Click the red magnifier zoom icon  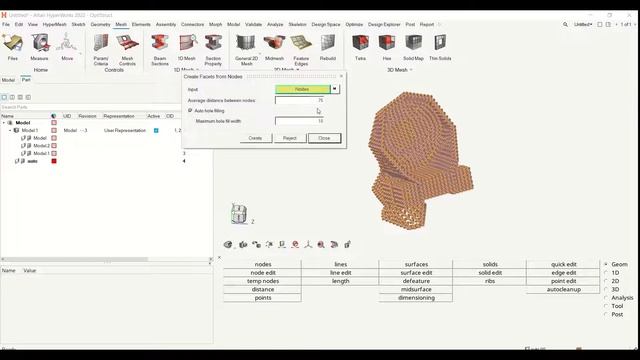click(x=321, y=244)
